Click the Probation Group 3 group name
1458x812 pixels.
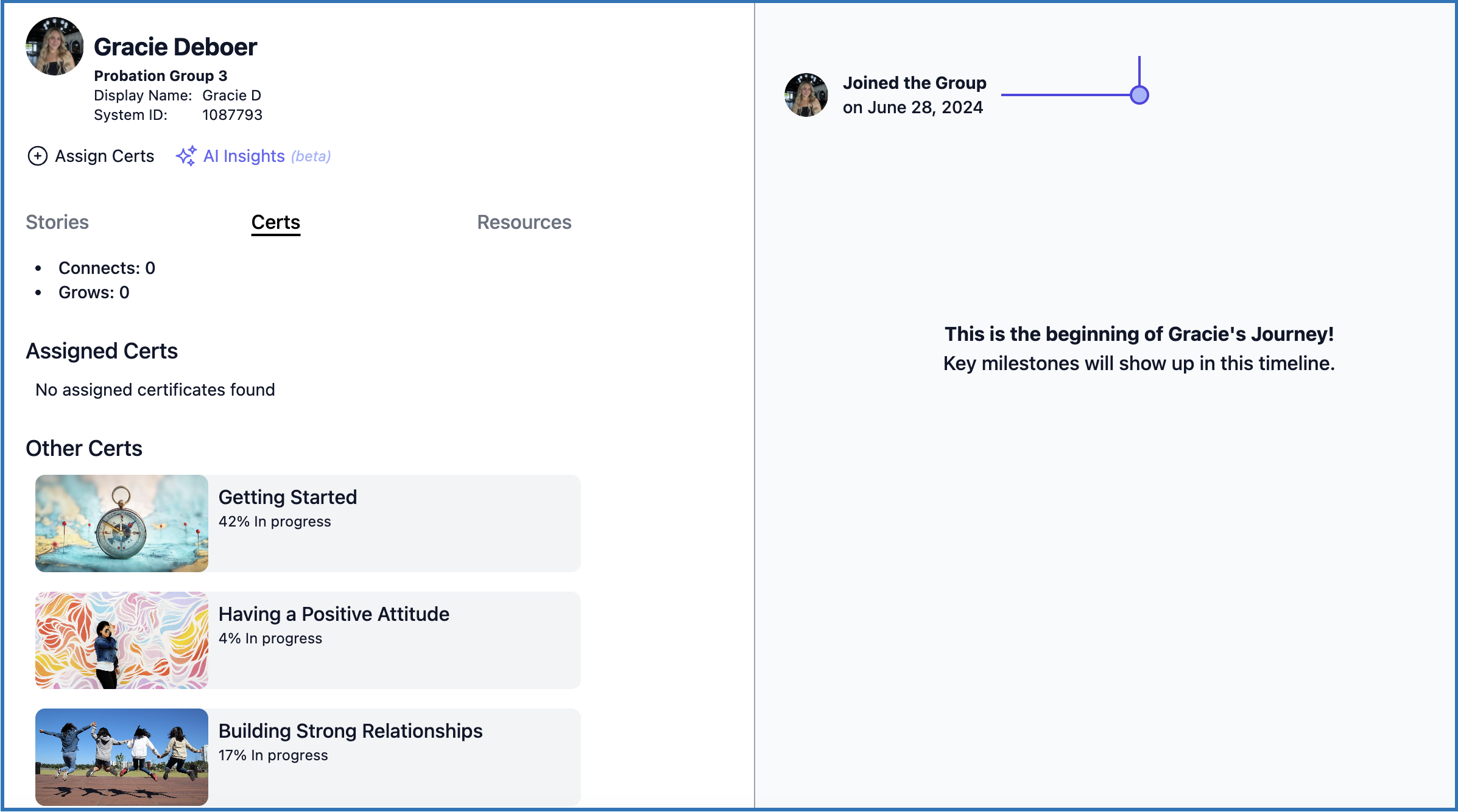(x=160, y=75)
